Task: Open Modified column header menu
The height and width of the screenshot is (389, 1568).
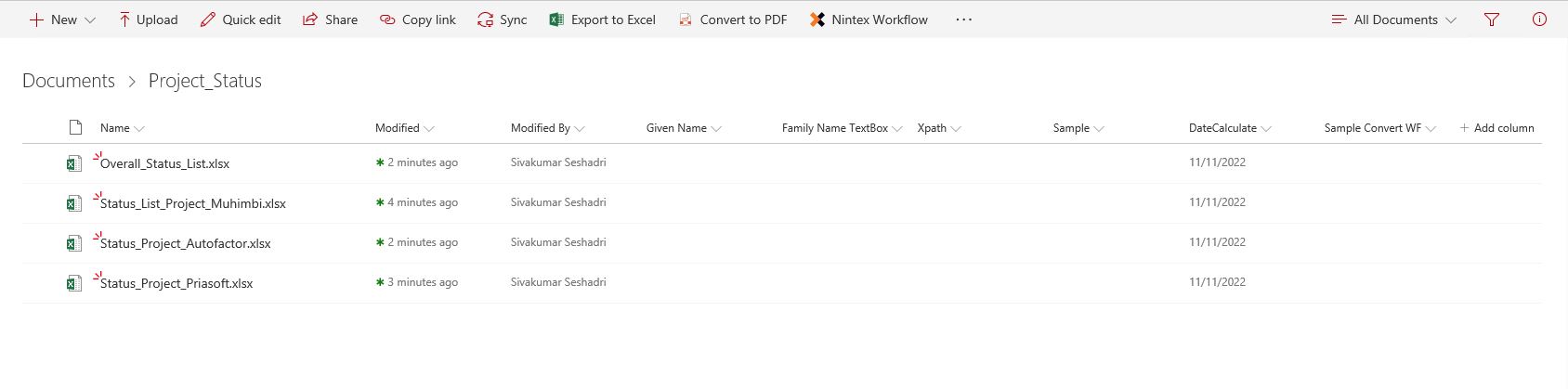Action: pos(405,128)
